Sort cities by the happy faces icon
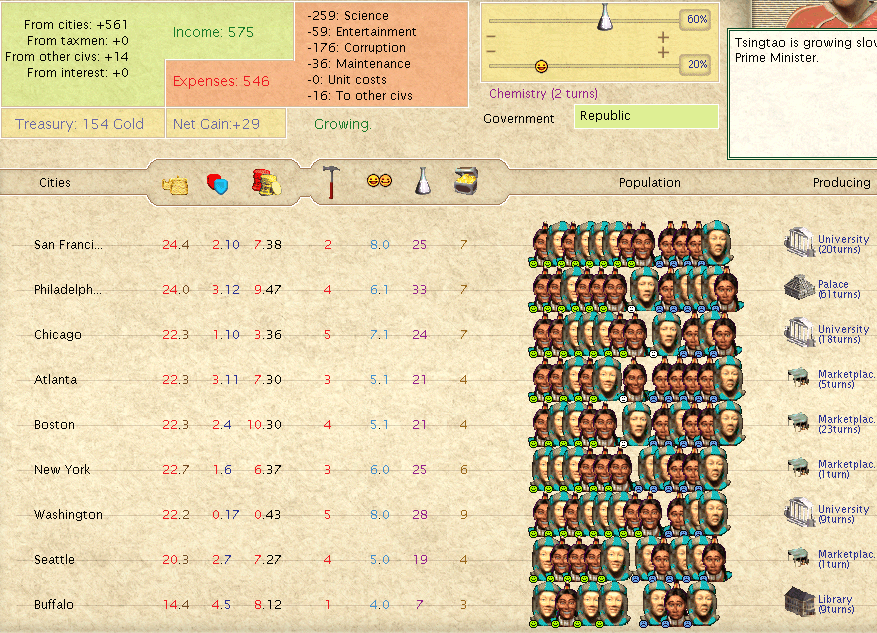The width and height of the screenshot is (877, 633). click(x=379, y=181)
